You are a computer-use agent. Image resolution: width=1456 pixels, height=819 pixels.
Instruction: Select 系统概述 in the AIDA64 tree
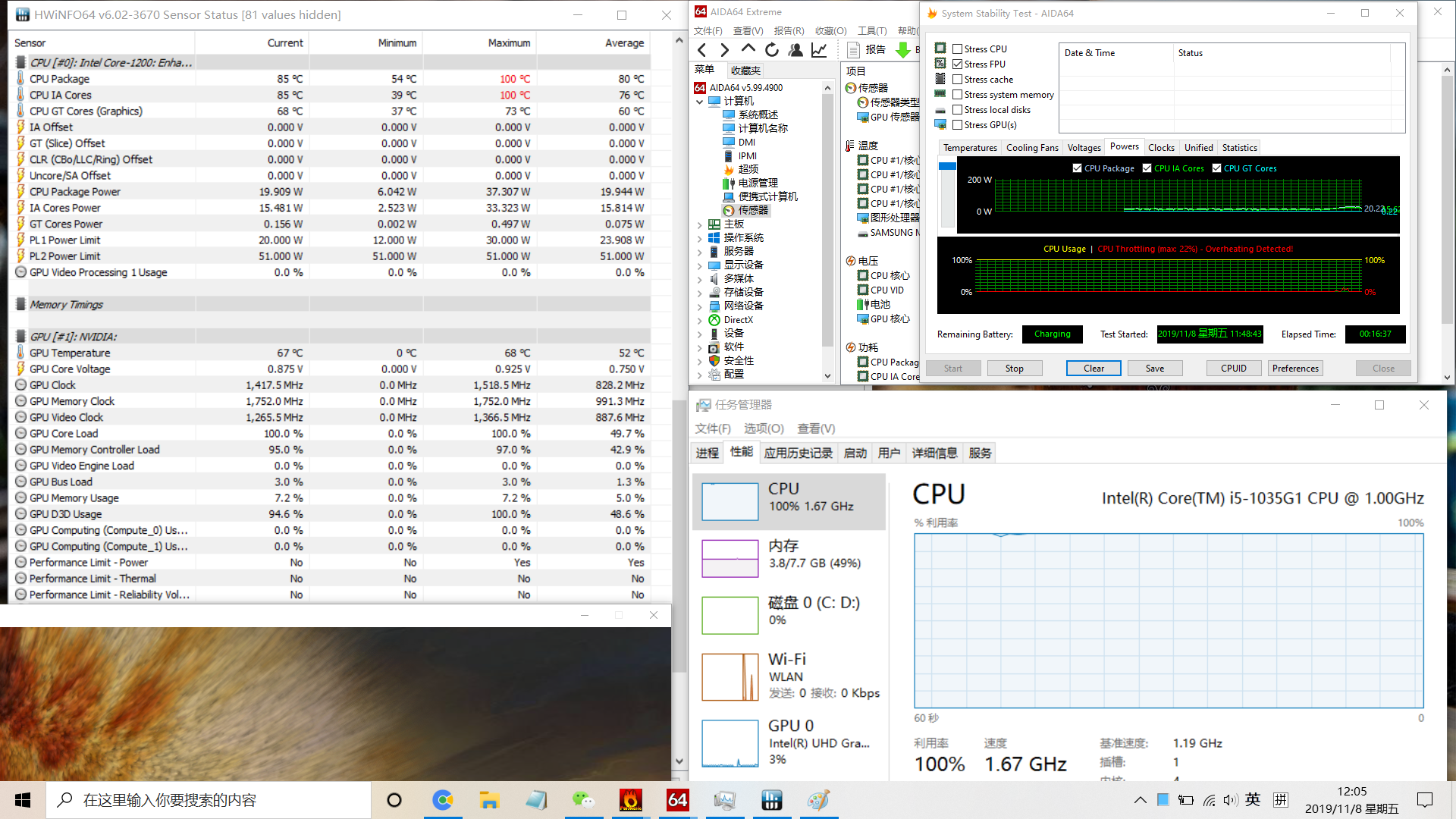click(x=758, y=115)
